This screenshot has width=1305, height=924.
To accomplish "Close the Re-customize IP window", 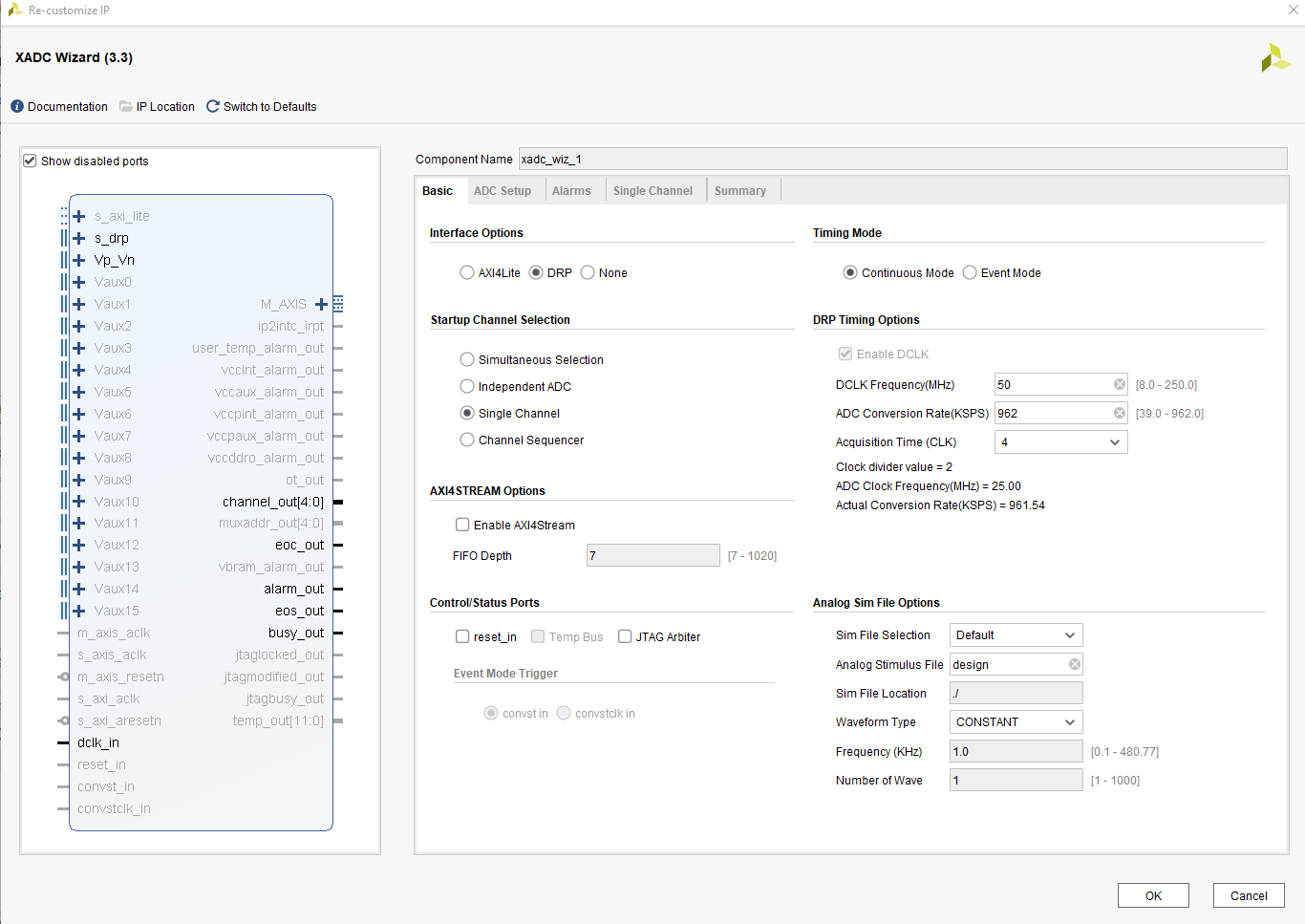I will click(1293, 10).
